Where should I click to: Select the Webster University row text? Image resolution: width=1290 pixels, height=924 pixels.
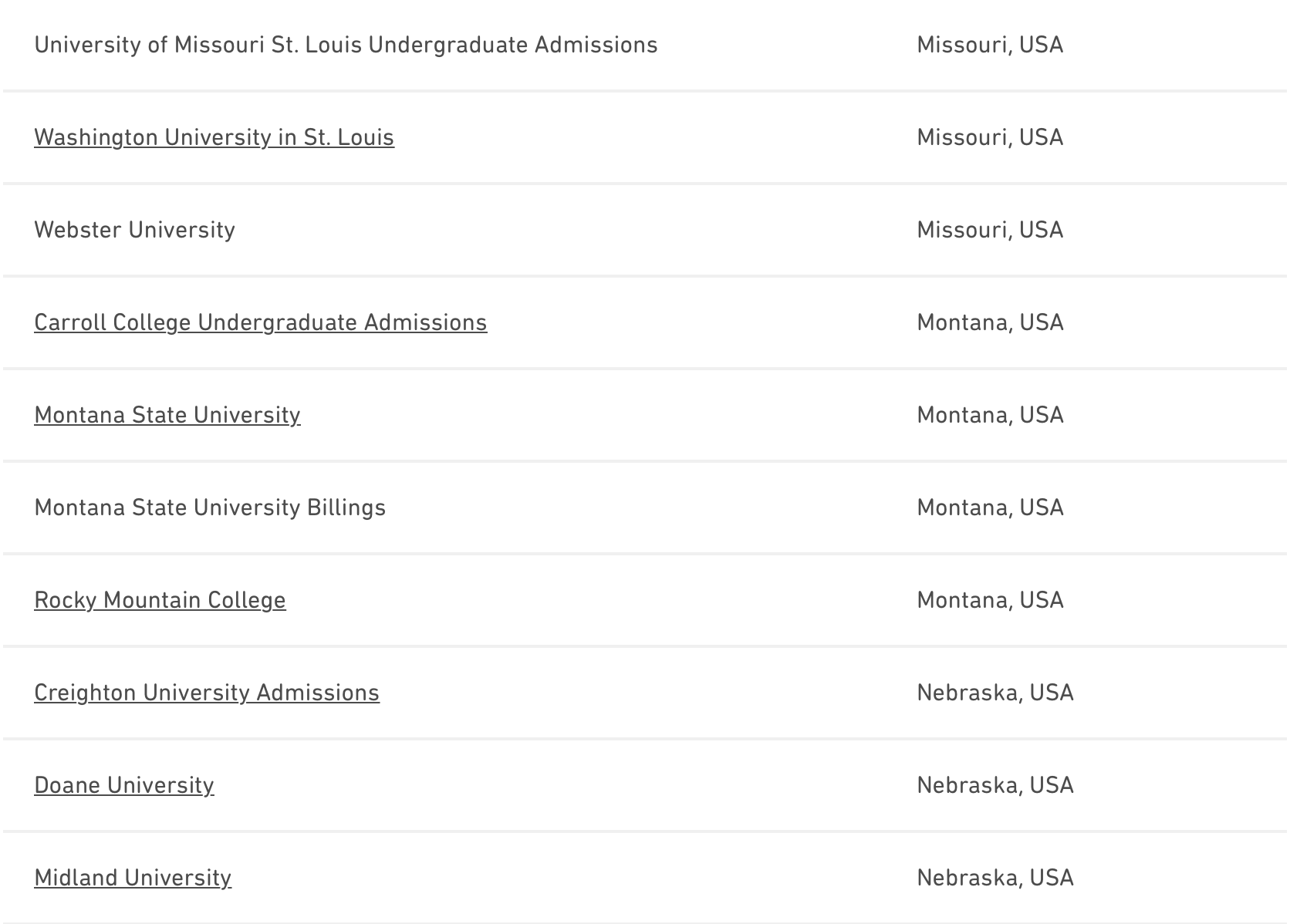point(134,230)
